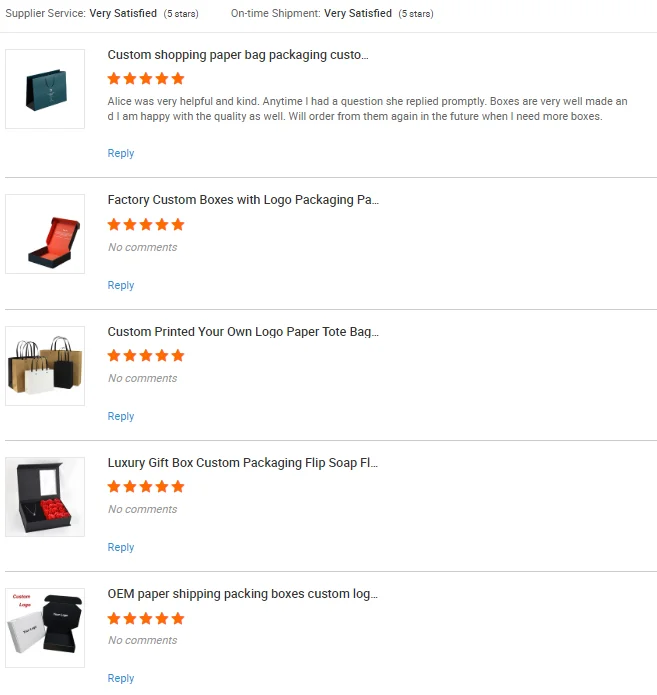Viewport: 657px width, 695px height.
Task: Open 'Factory Custom Boxes with Logo' product title
Action: (243, 200)
